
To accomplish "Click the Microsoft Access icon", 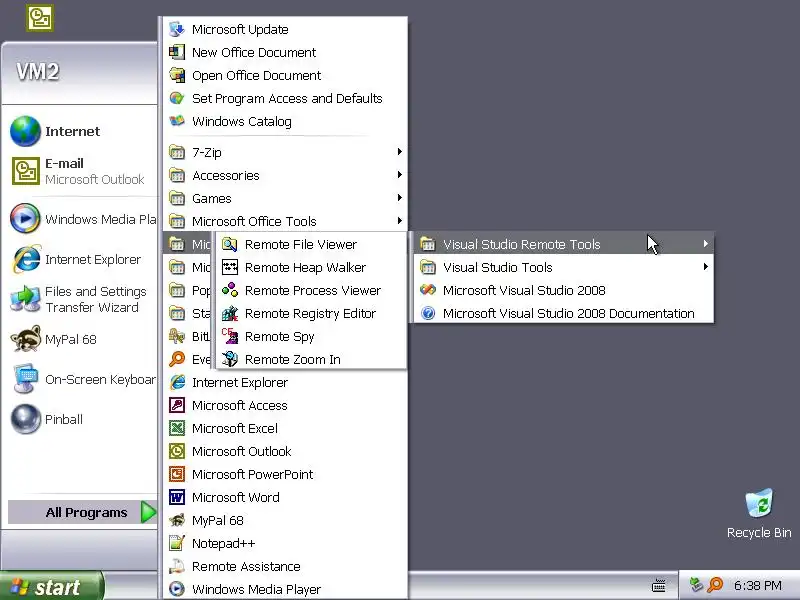I will tap(177, 405).
